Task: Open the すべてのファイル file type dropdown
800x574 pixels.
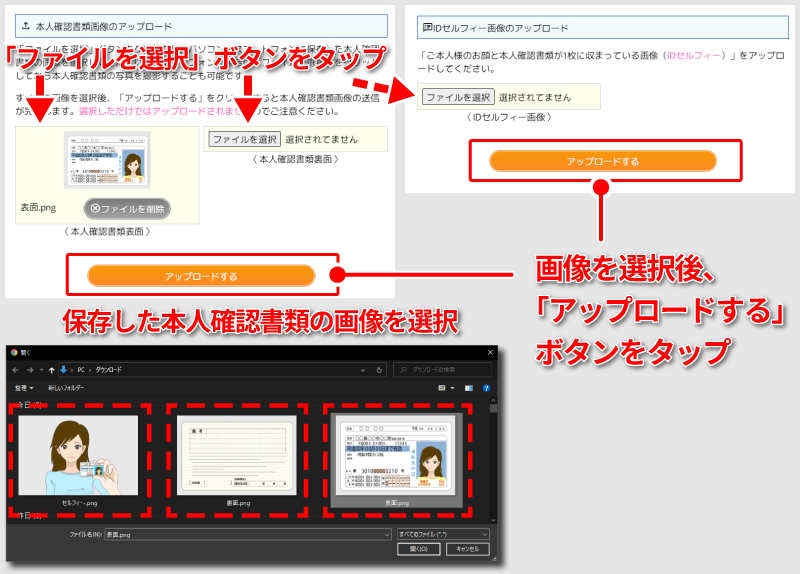Action: (443, 535)
